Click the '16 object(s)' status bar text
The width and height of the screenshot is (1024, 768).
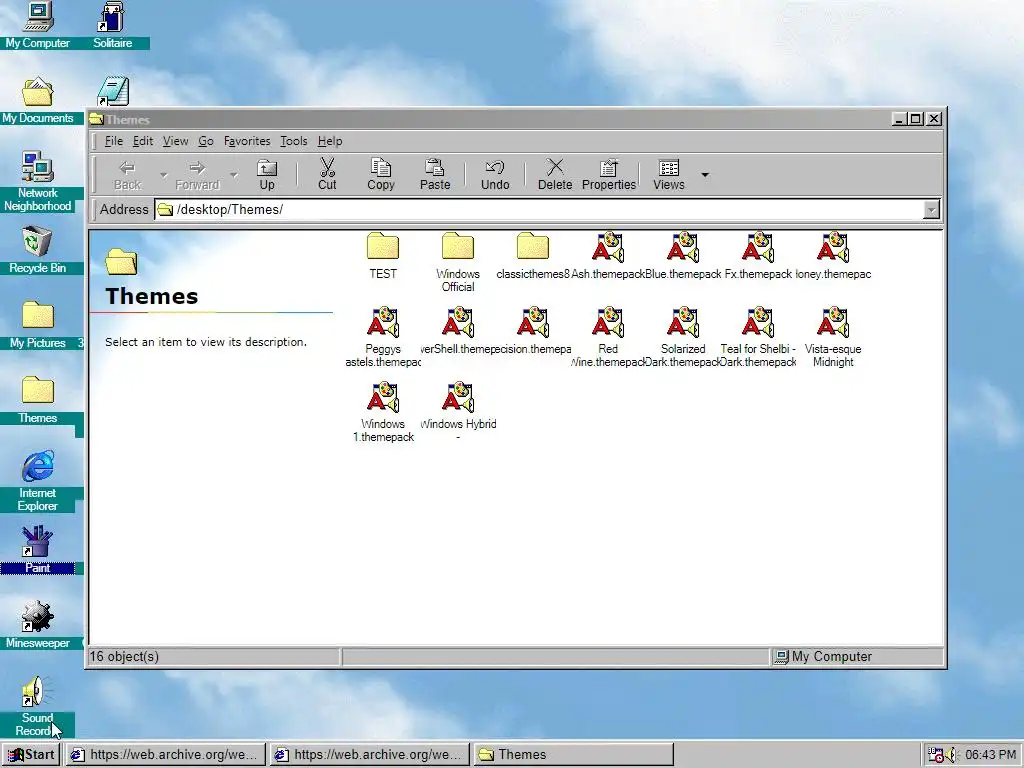[x=124, y=656]
